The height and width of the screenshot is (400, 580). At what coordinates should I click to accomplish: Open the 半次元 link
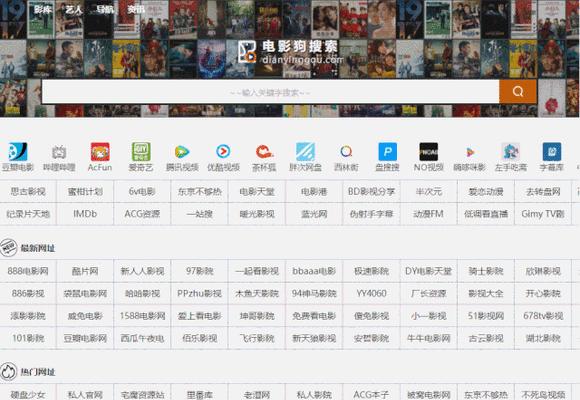[429, 191]
